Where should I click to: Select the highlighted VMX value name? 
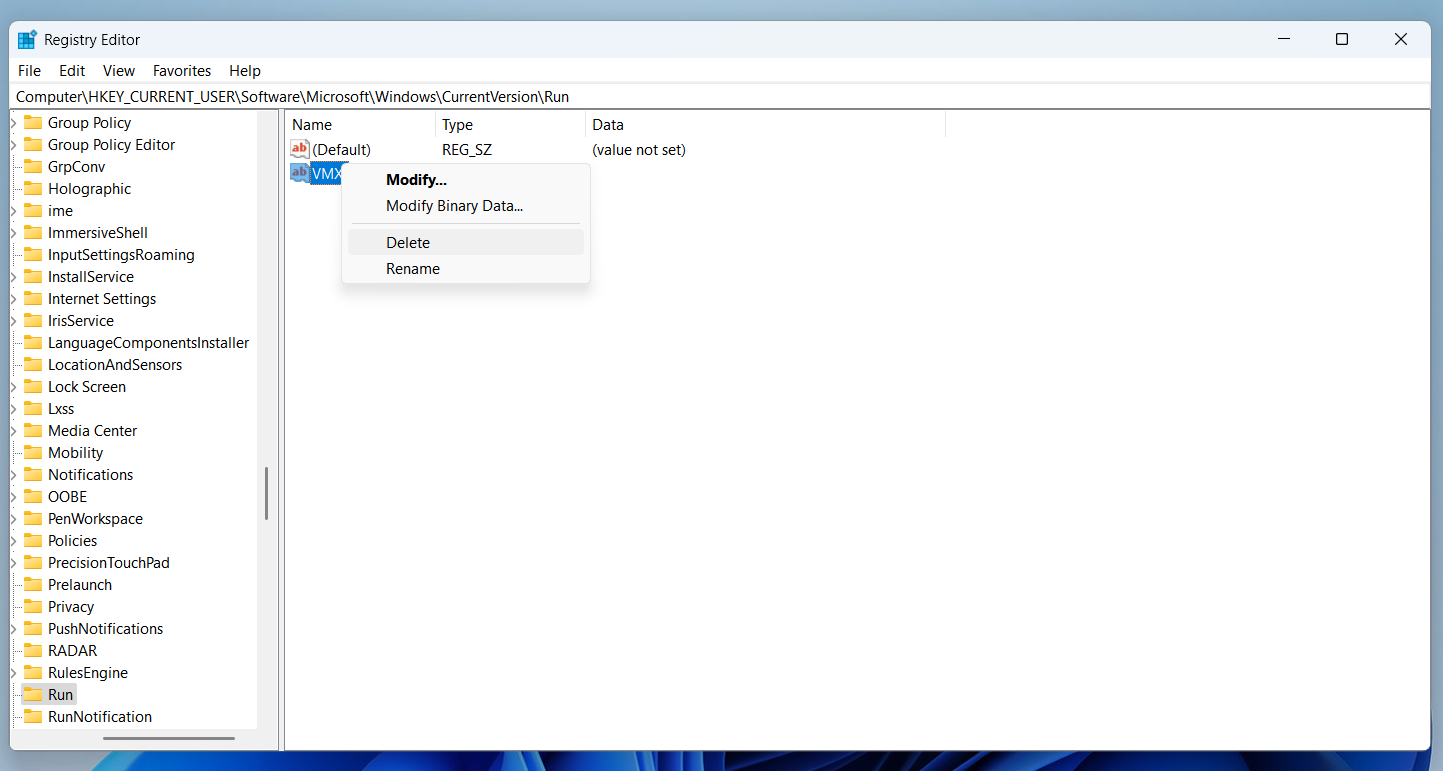(327, 173)
